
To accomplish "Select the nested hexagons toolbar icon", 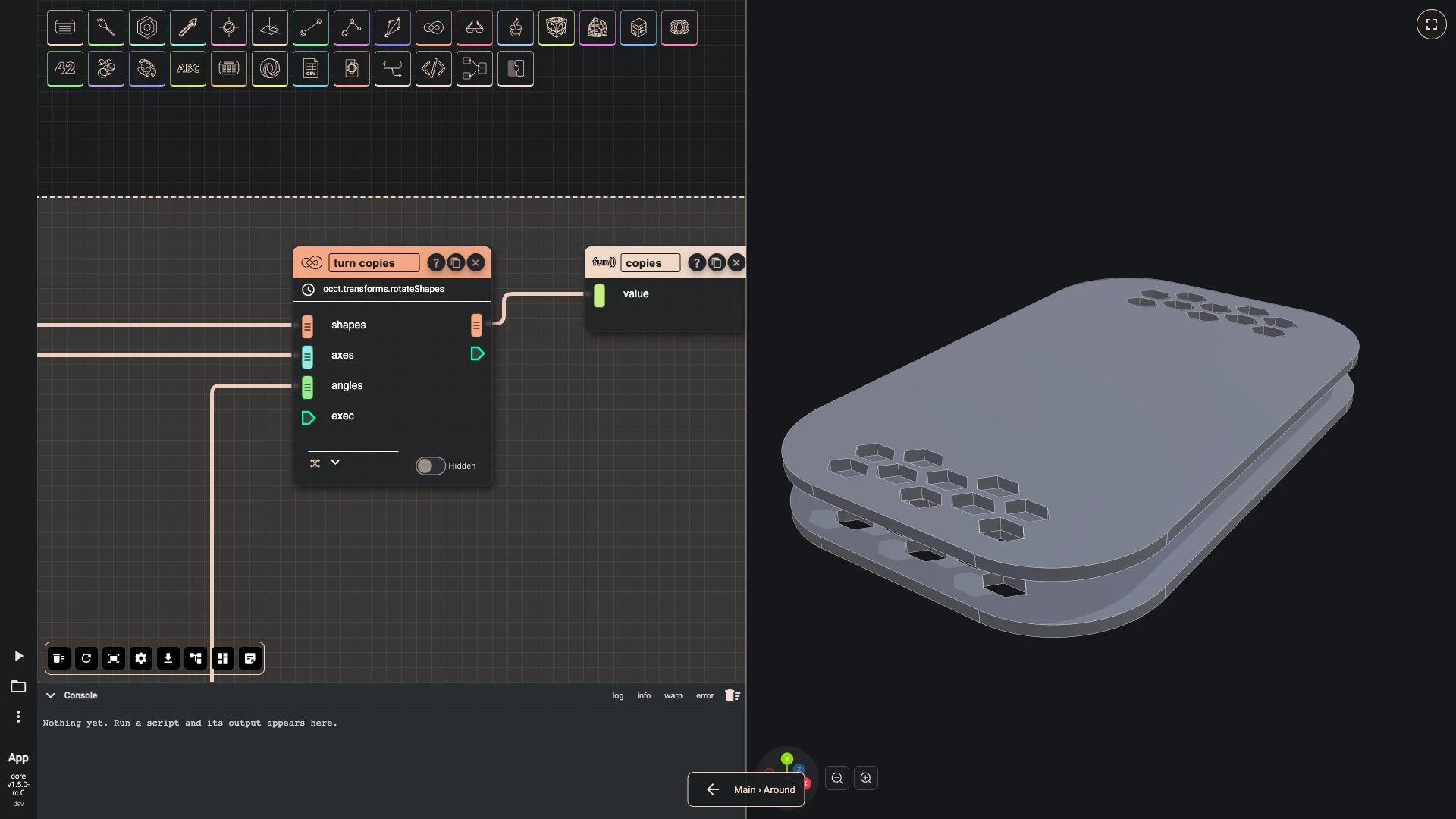I will coord(147,28).
